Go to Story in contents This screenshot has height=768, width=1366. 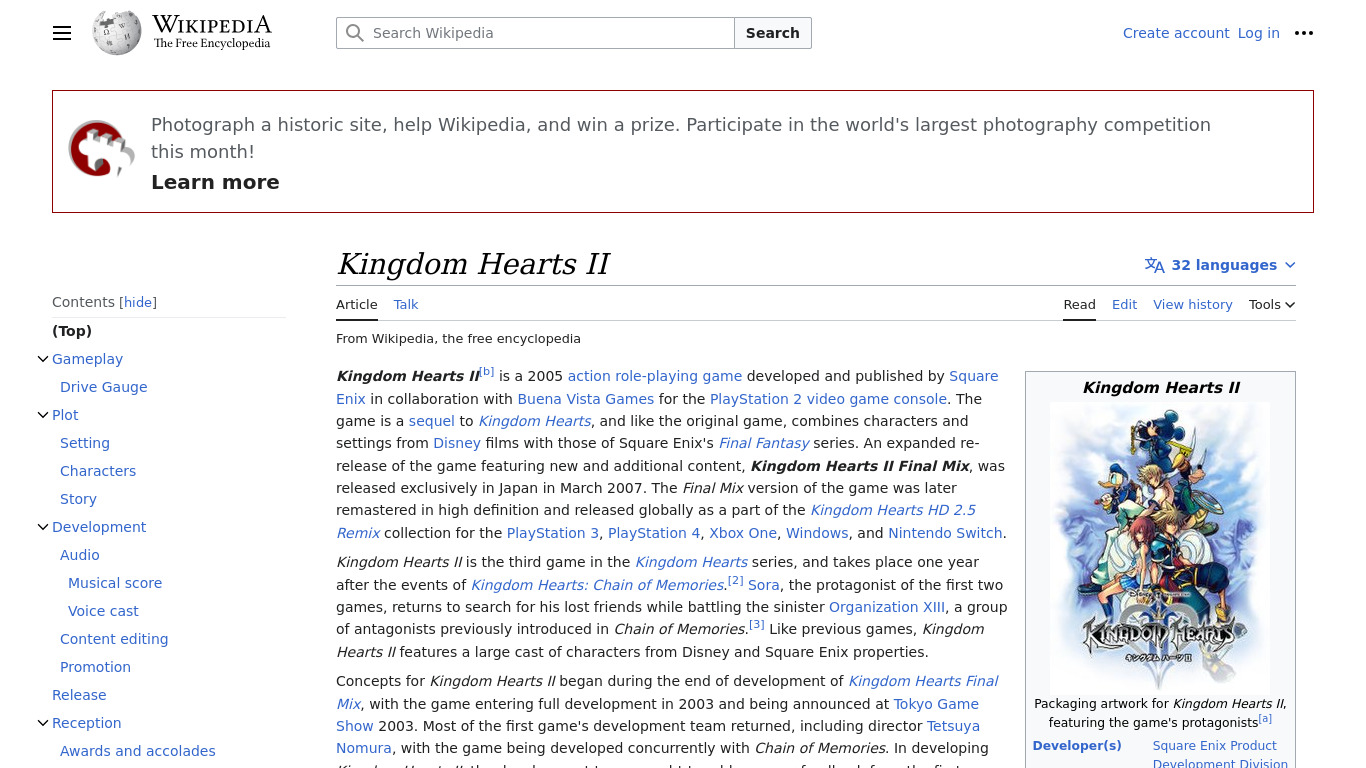point(78,499)
